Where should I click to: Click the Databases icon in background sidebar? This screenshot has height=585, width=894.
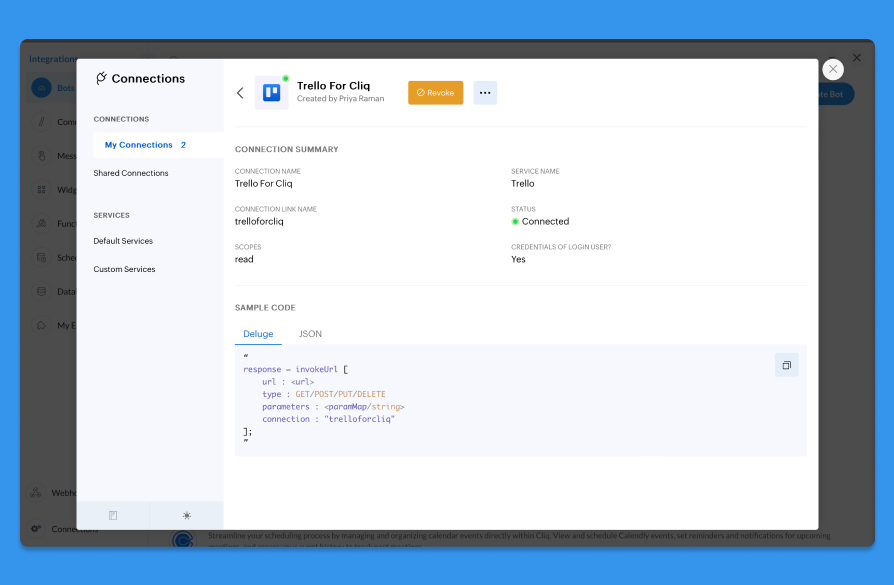pos(42,291)
